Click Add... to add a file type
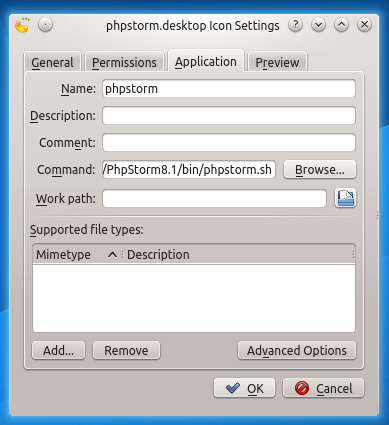The image size is (389, 425). pyautogui.click(x=58, y=350)
